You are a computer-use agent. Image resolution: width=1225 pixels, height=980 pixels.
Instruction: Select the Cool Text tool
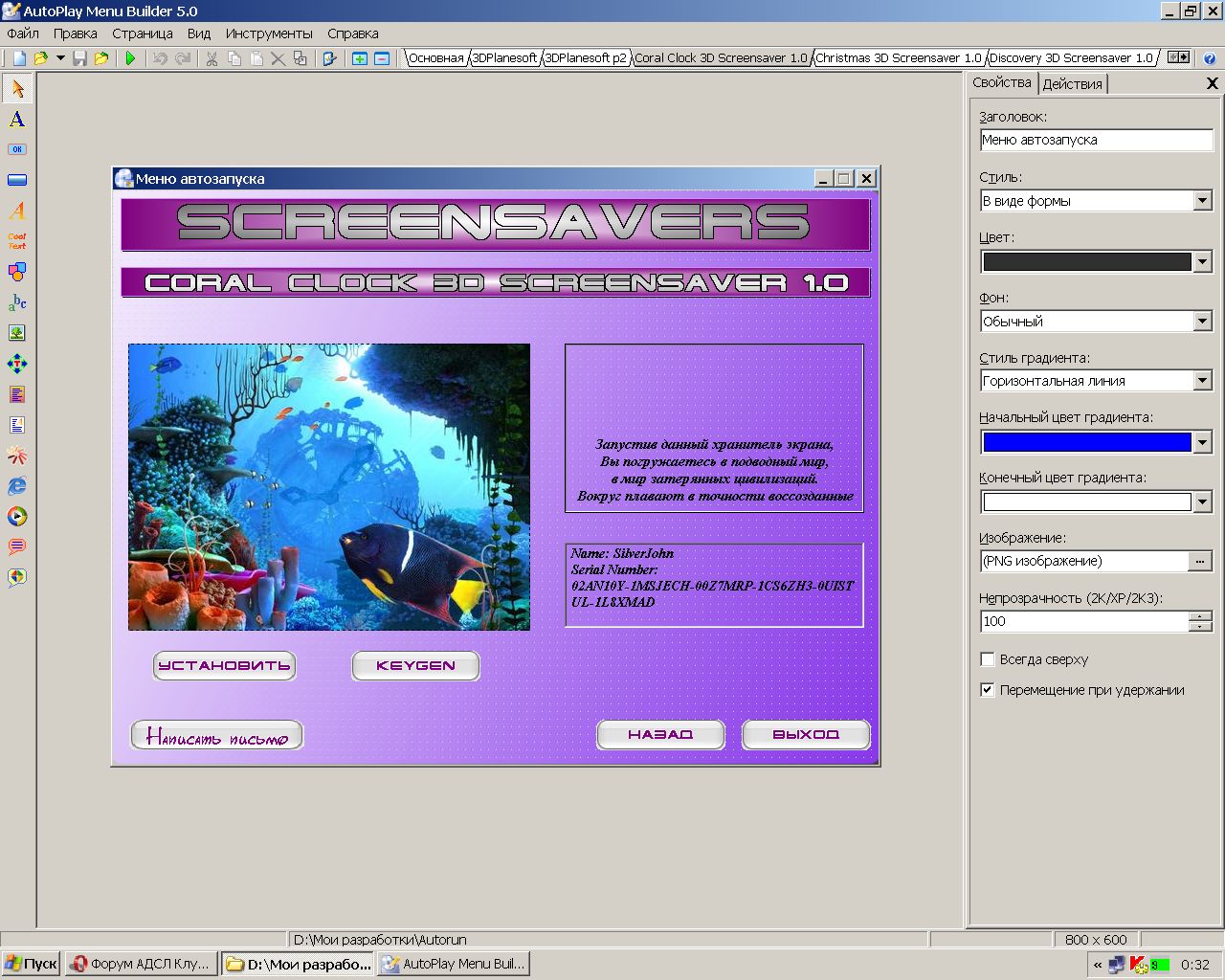click(x=17, y=241)
